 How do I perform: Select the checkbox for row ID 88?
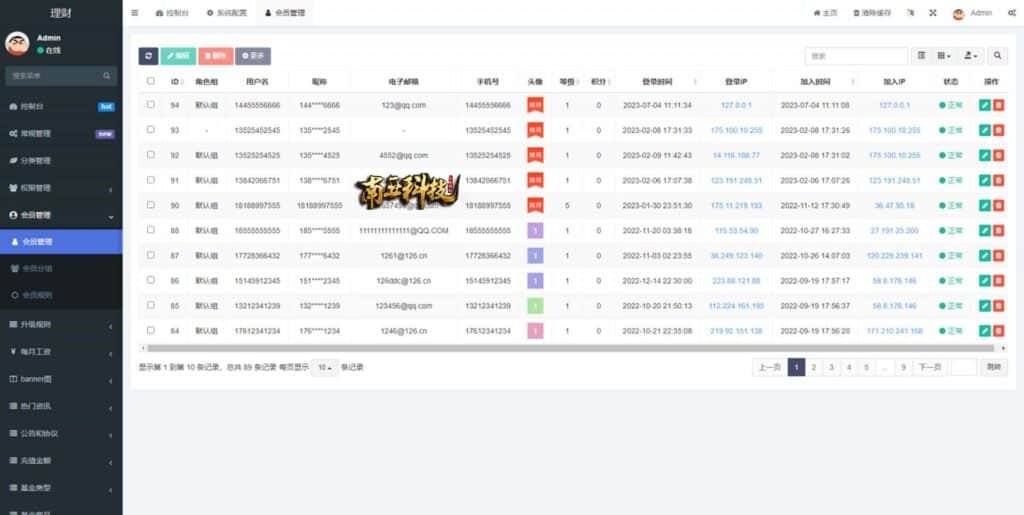click(x=151, y=230)
